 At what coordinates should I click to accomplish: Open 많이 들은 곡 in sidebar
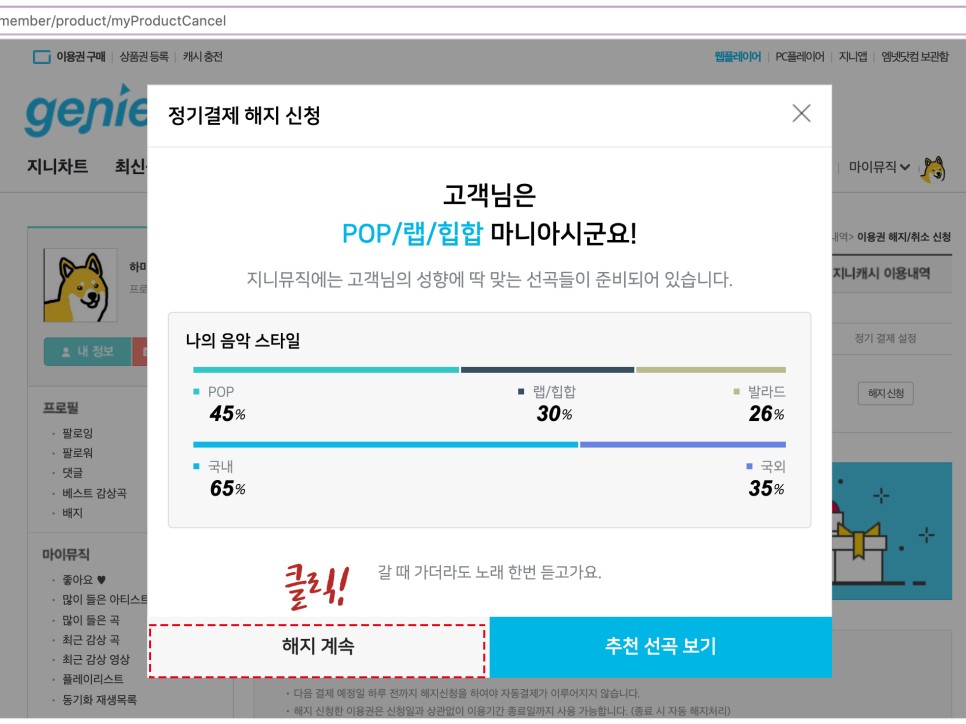91,620
